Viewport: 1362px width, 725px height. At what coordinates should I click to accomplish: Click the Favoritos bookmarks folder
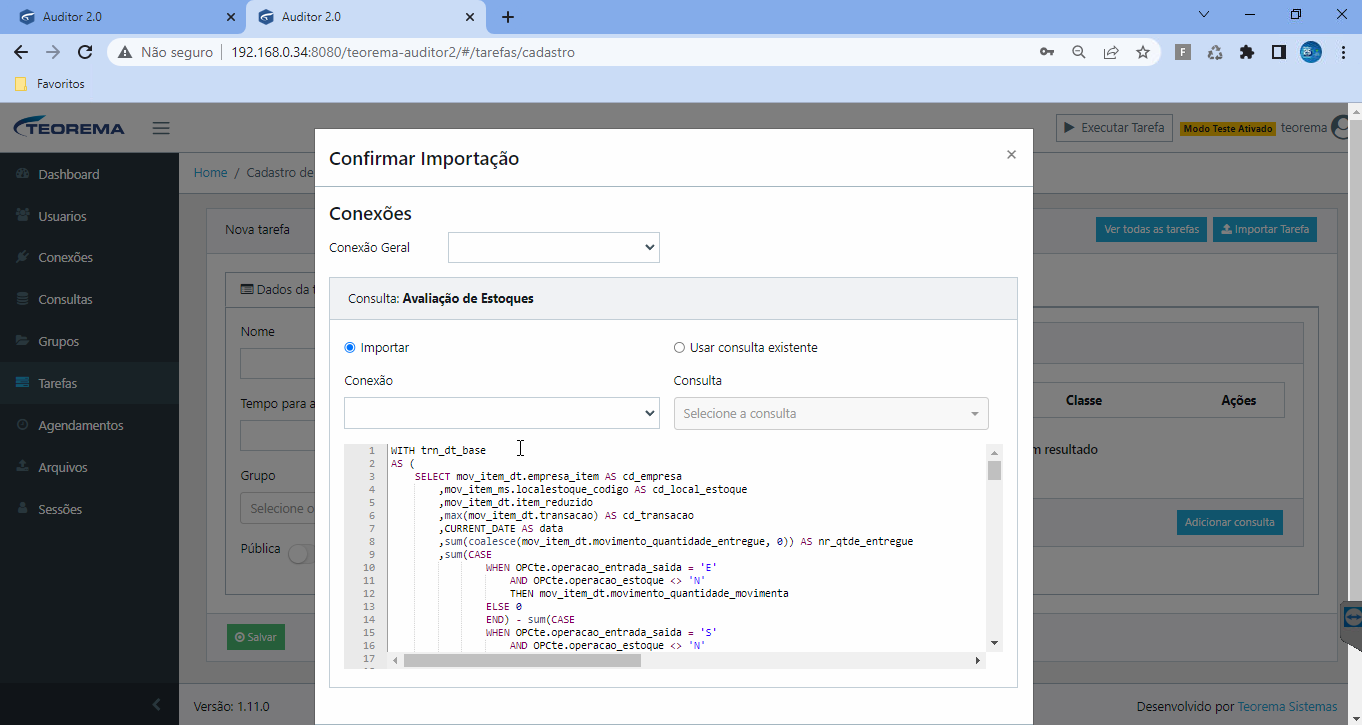coord(50,84)
